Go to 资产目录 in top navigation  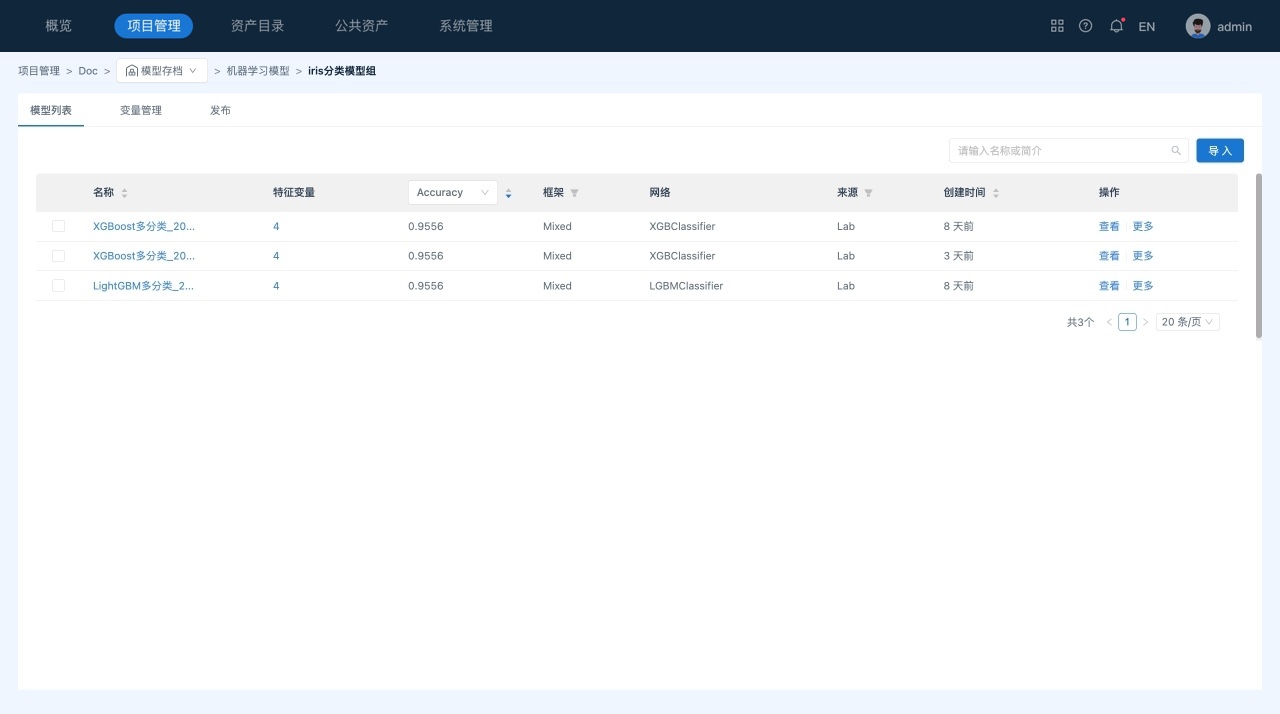tap(257, 26)
